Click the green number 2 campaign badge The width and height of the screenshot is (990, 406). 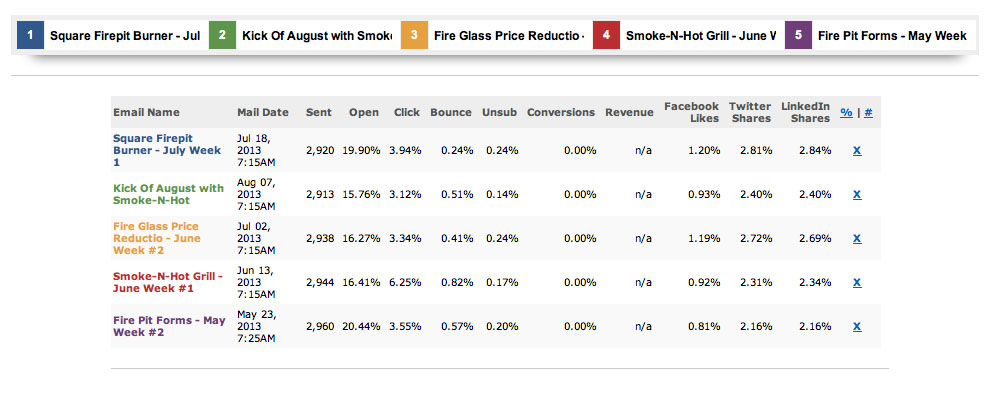coord(222,36)
